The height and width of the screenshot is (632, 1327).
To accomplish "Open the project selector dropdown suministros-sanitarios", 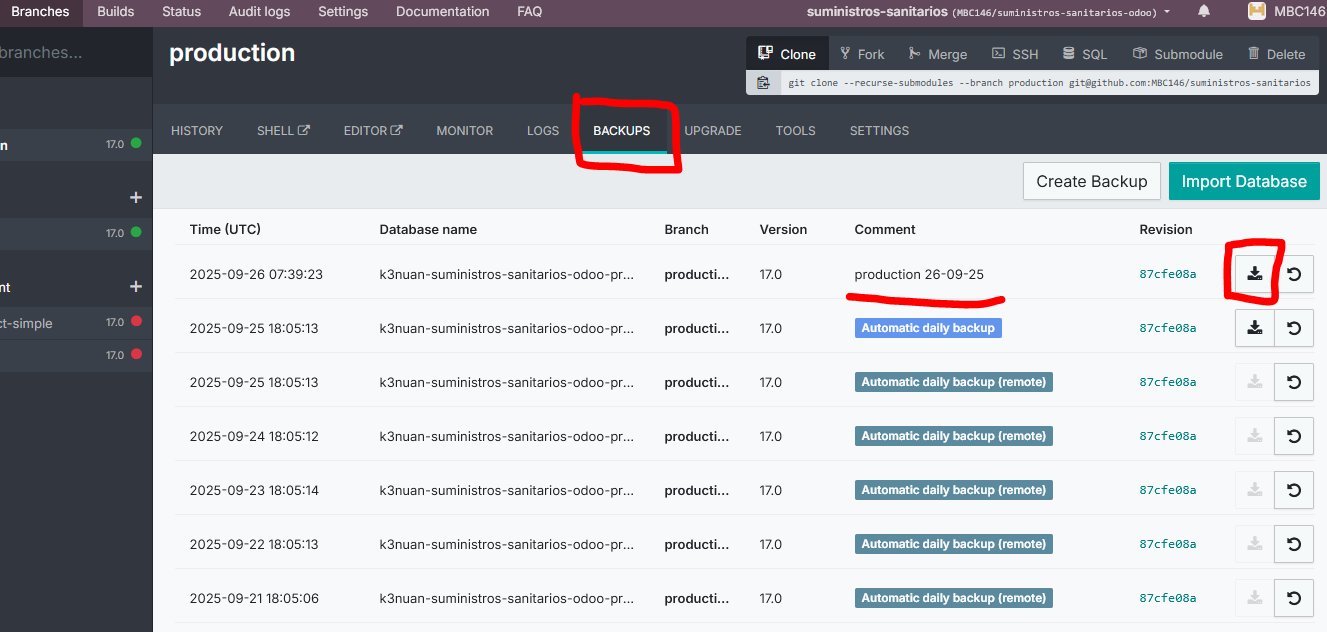I will (988, 12).
